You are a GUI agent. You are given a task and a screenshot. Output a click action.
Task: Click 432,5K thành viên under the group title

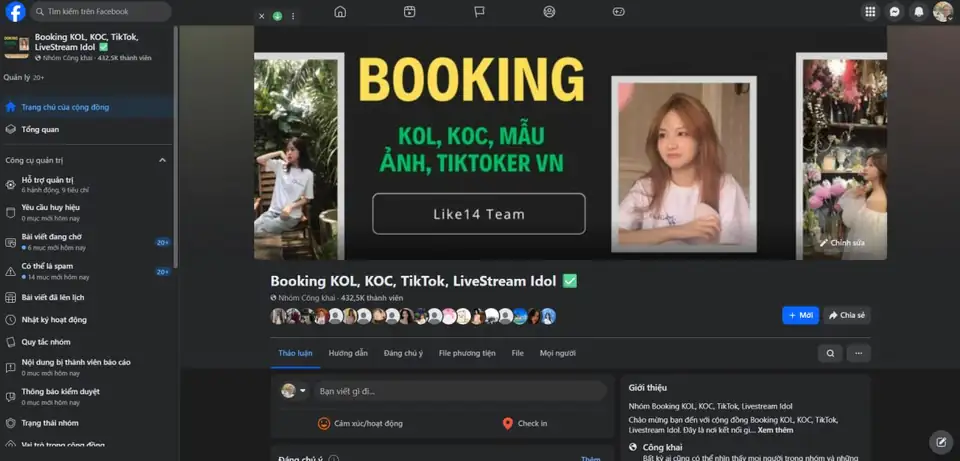coord(372,298)
